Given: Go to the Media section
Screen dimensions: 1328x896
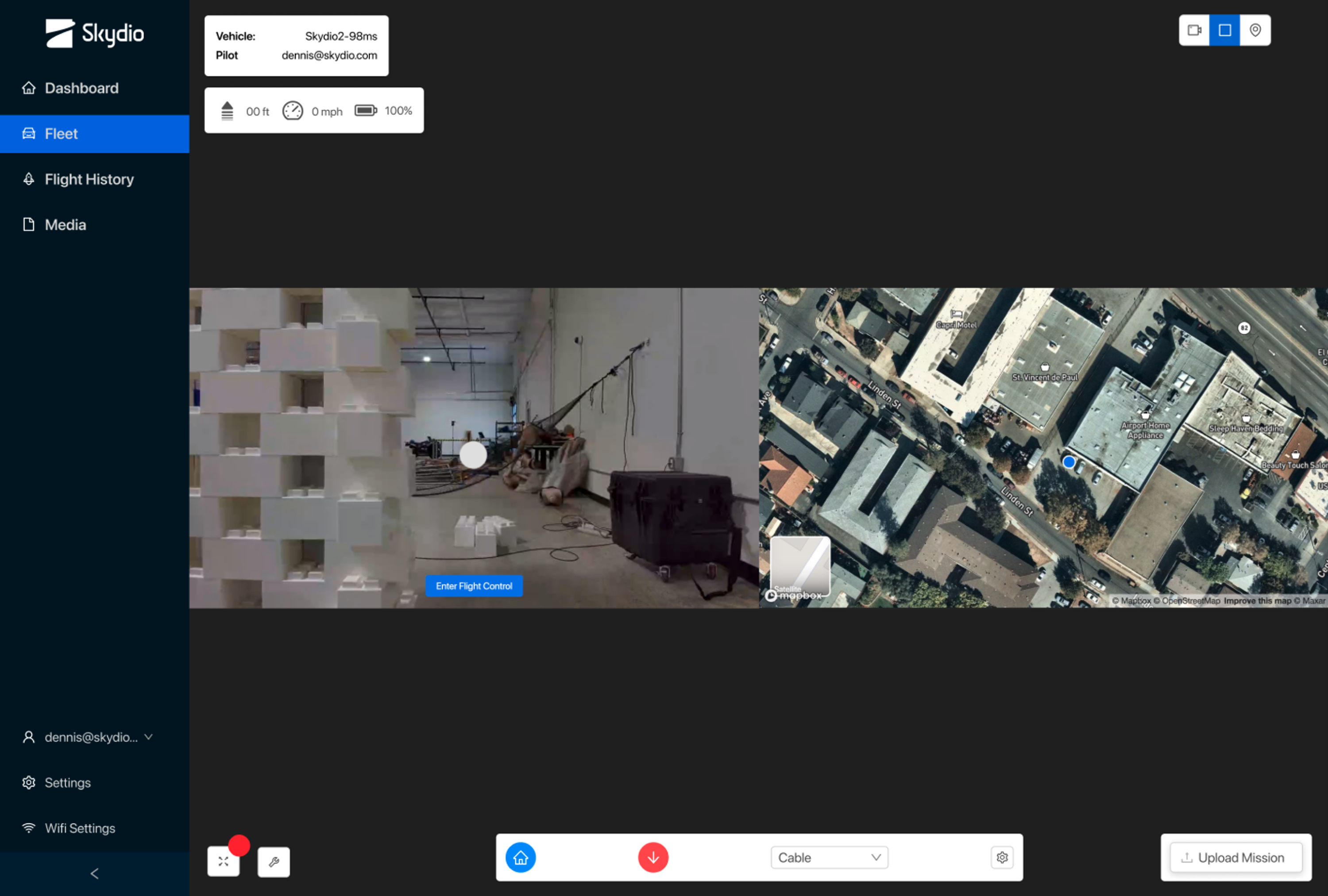Looking at the screenshot, I should pyautogui.click(x=65, y=225).
